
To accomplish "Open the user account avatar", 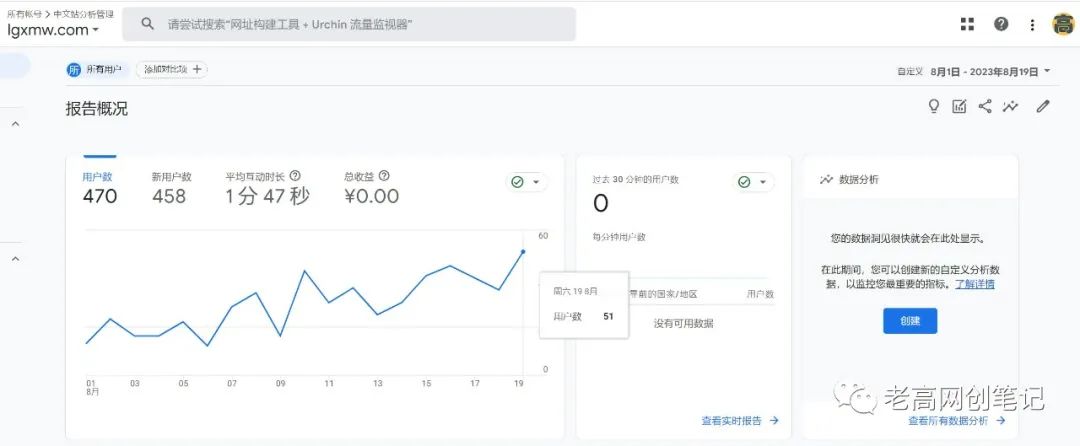I will click(x=1063, y=24).
